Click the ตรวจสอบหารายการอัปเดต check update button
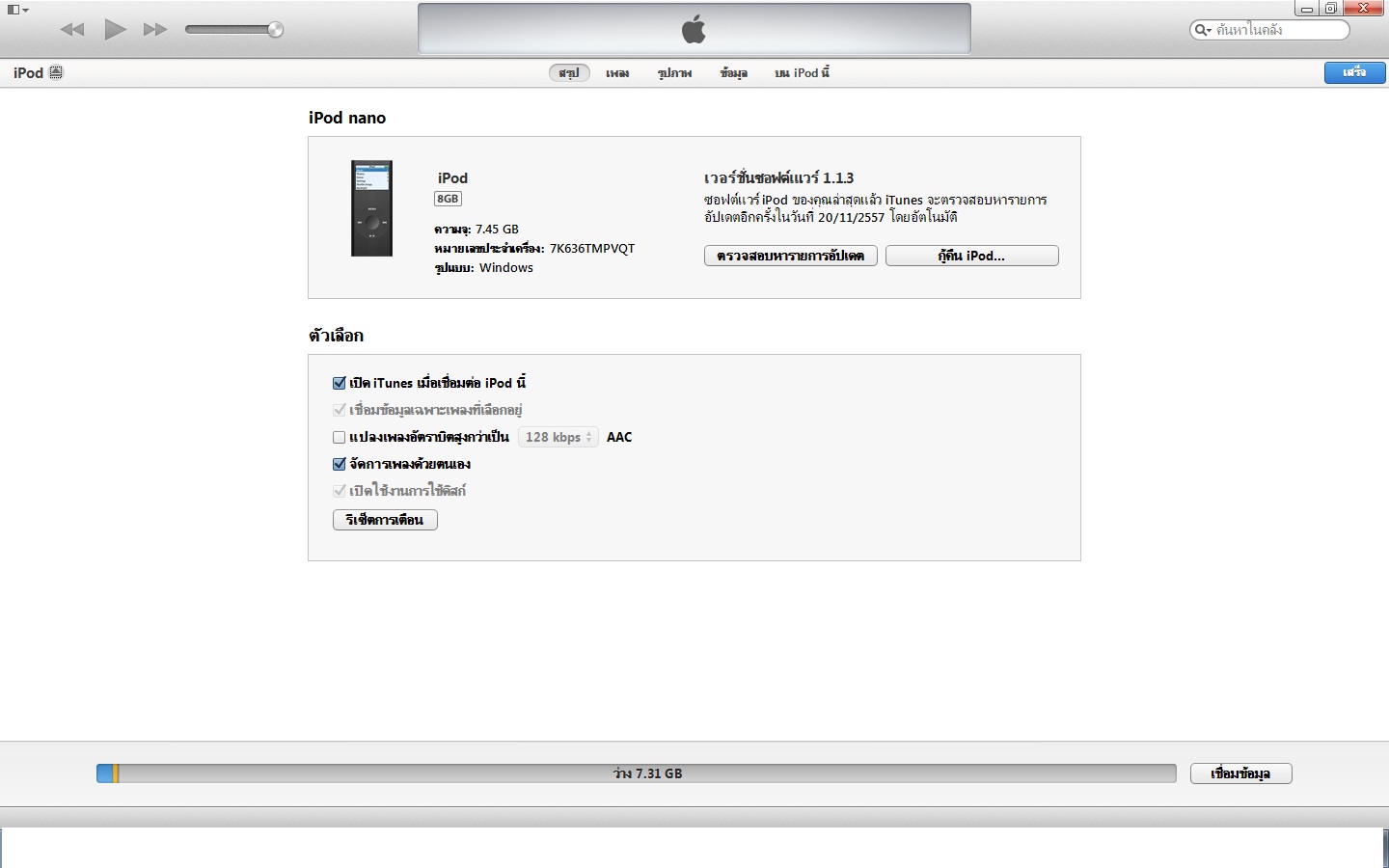This screenshot has height=868, width=1389. (790, 256)
